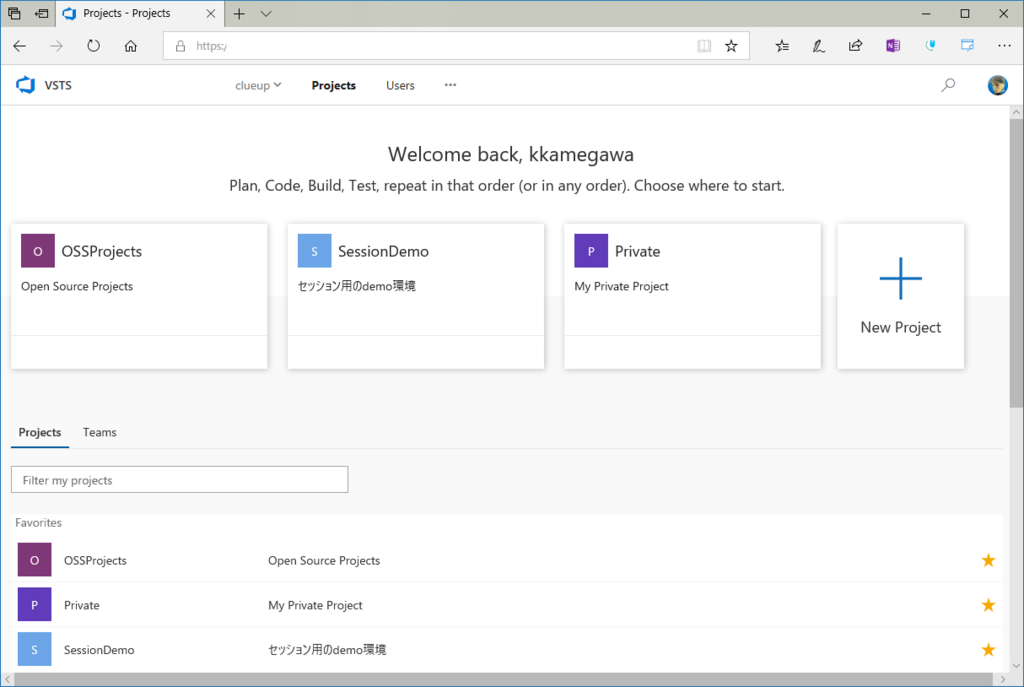Unfavorite SessionDemo using its star
Image resolution: width=1024 pixels, height=687 pixels.
click(x=988, y=650)
